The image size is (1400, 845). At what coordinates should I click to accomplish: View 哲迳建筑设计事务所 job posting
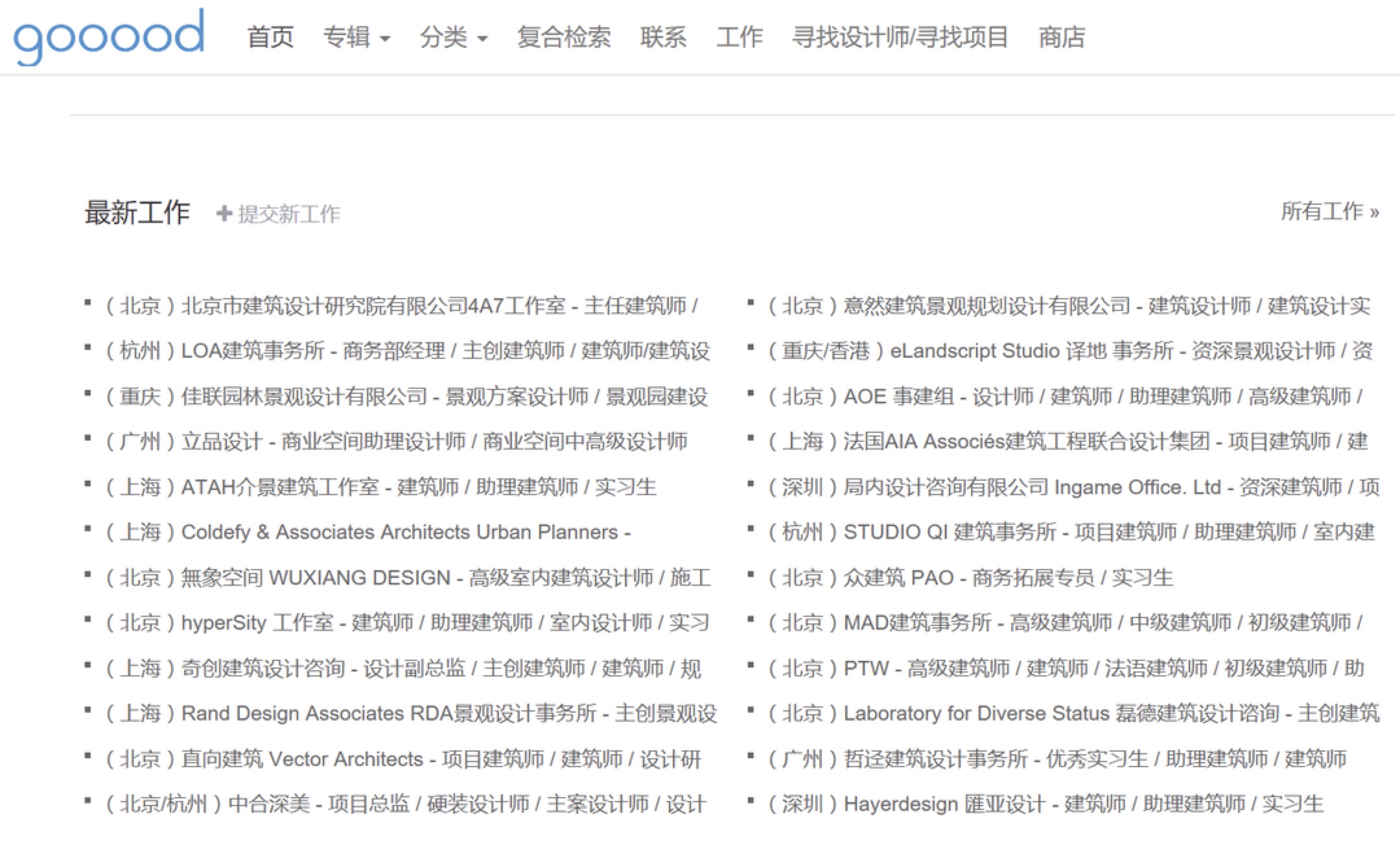[x=1056, y=759]
